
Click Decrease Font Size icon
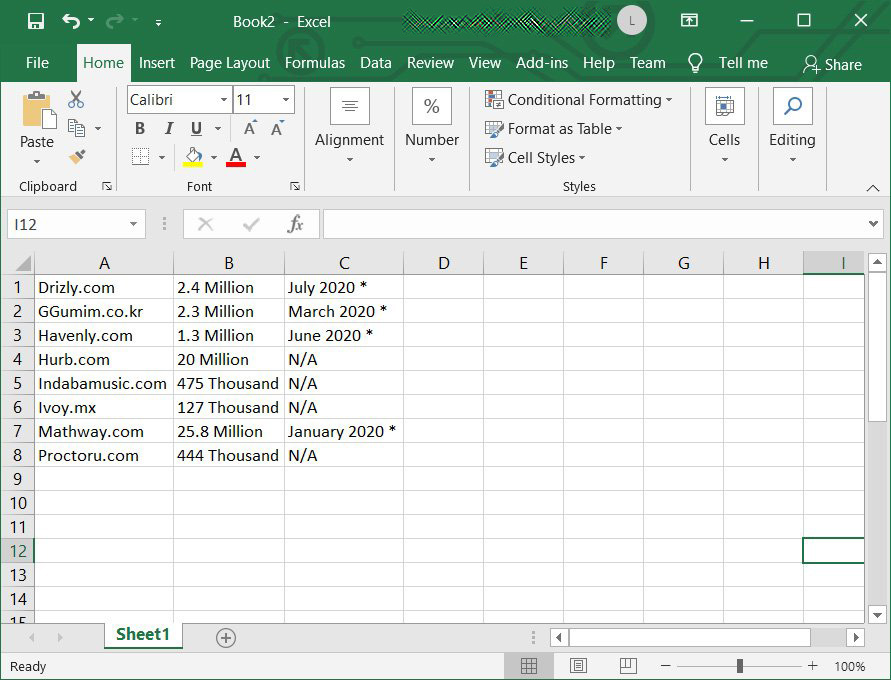[277, 128]
